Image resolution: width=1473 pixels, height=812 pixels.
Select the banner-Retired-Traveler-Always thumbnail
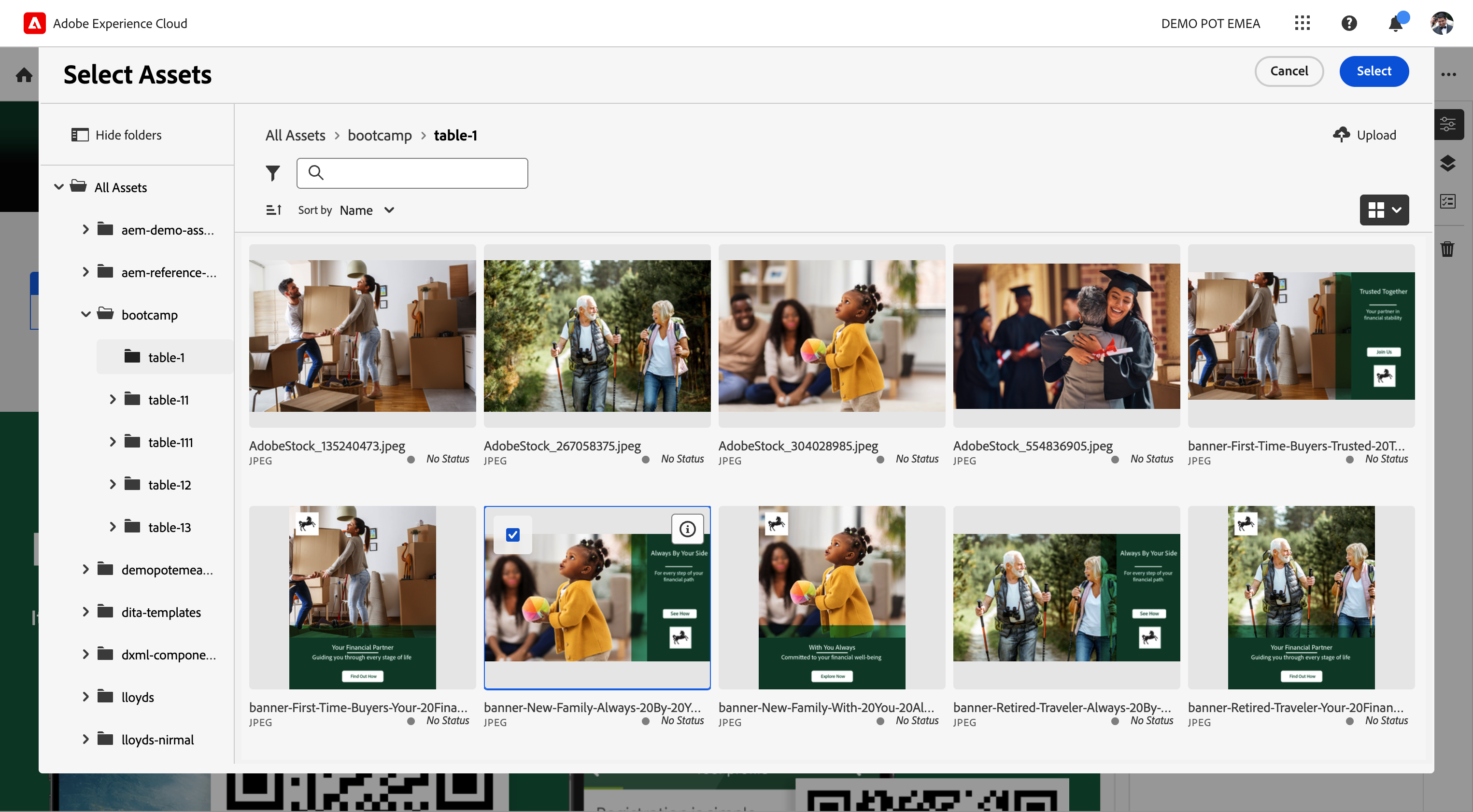coord(1066,598)
